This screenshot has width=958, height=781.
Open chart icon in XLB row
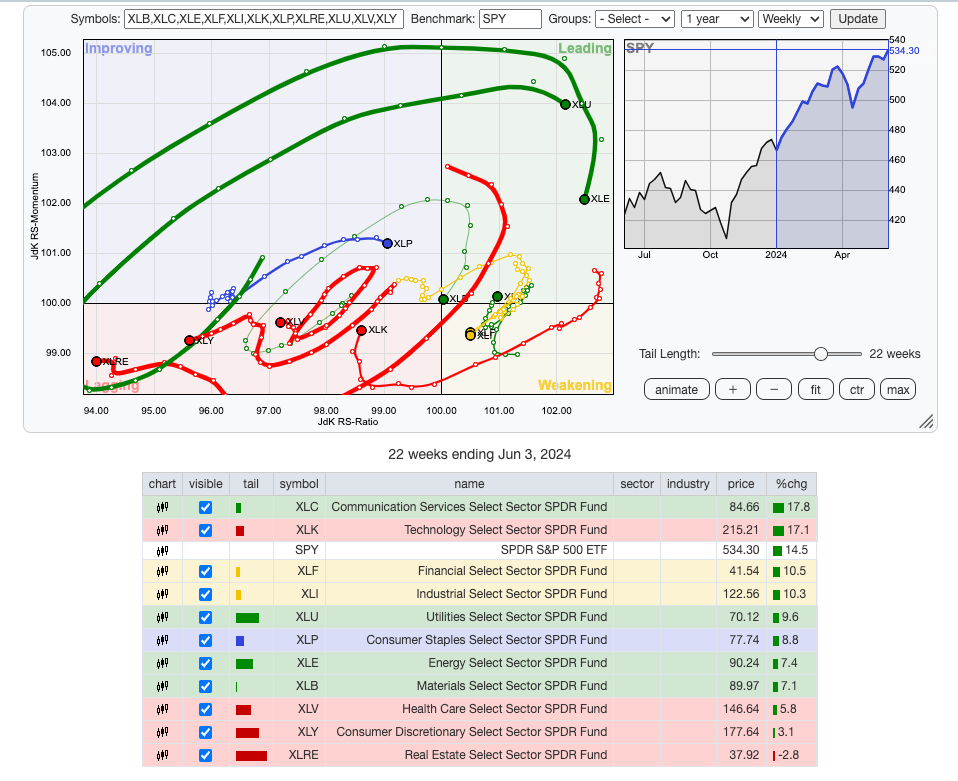click(x=162, y=686)
